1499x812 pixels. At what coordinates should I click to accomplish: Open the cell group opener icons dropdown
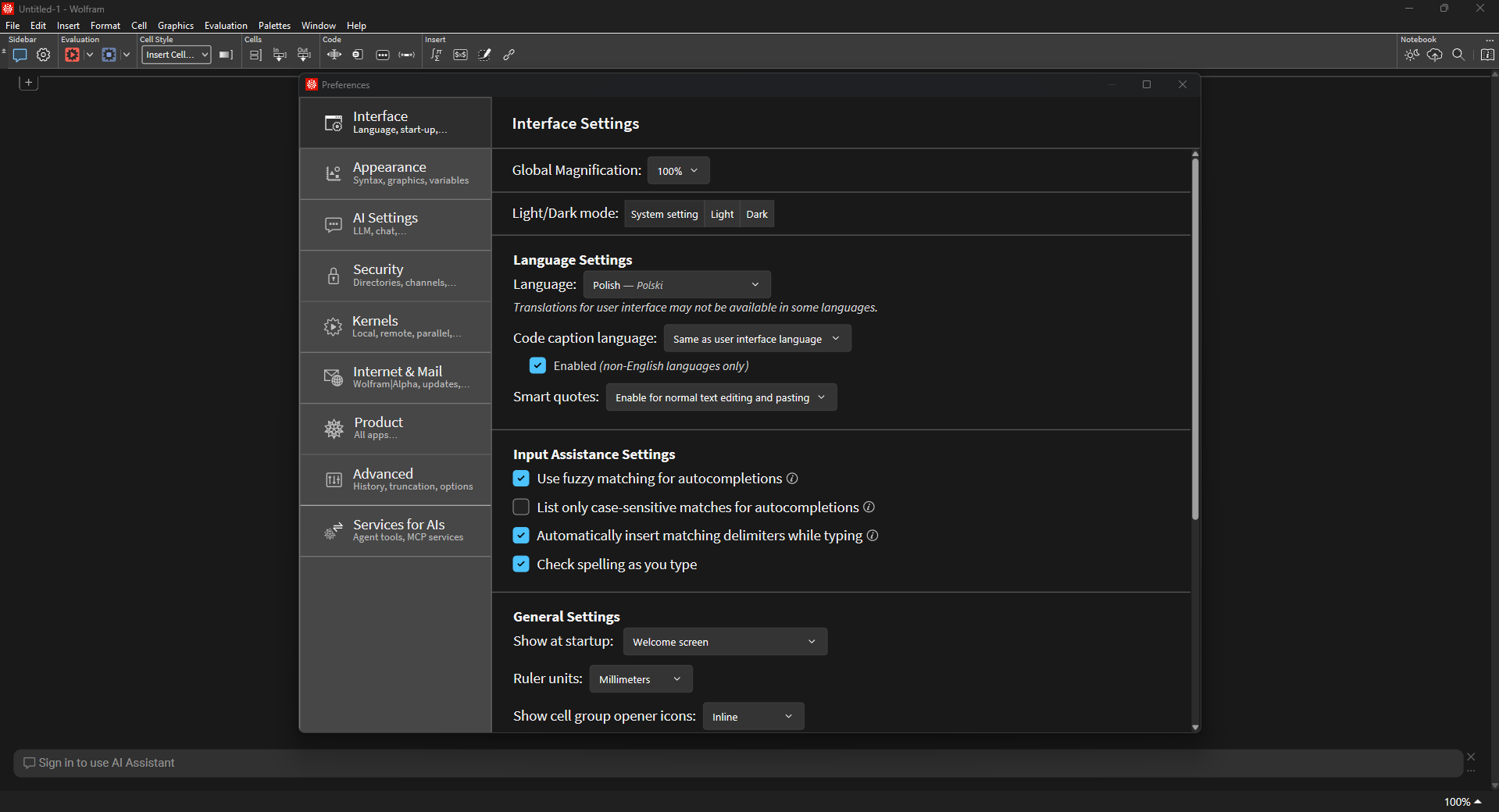click(x=753, y=717)
